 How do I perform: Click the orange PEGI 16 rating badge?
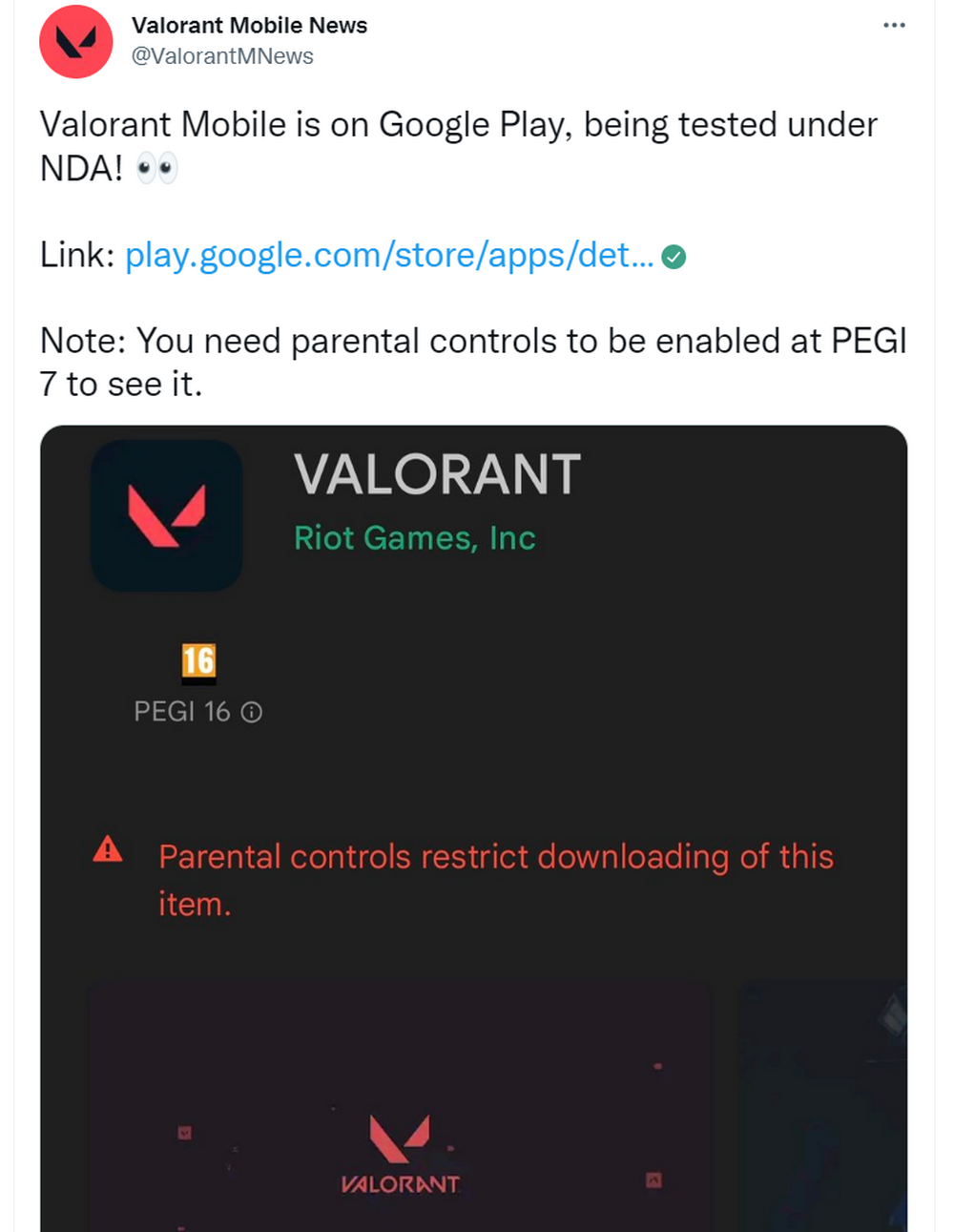coord(198,661)
